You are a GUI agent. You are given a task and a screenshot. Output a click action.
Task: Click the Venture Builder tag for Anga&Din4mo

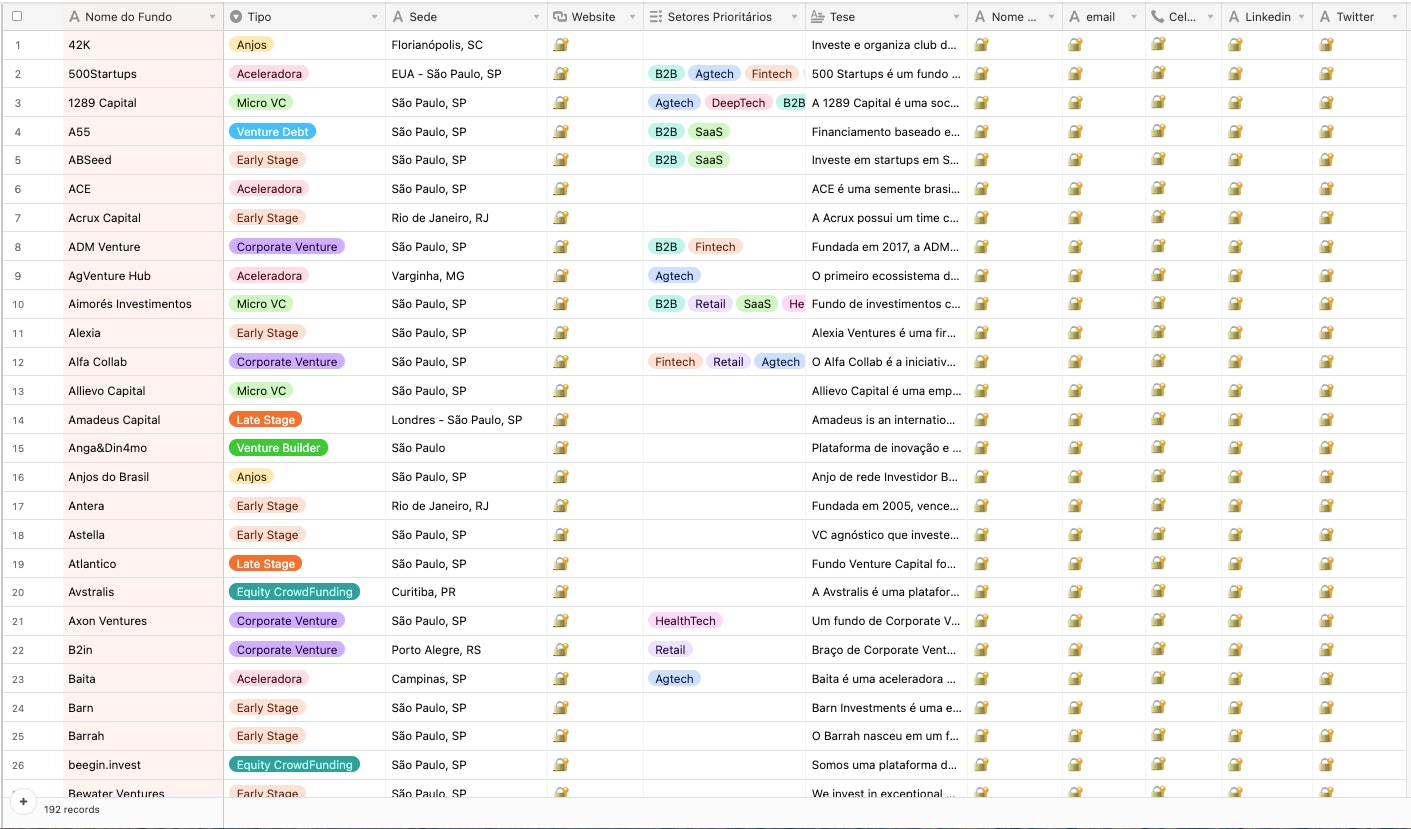(278, 448)
